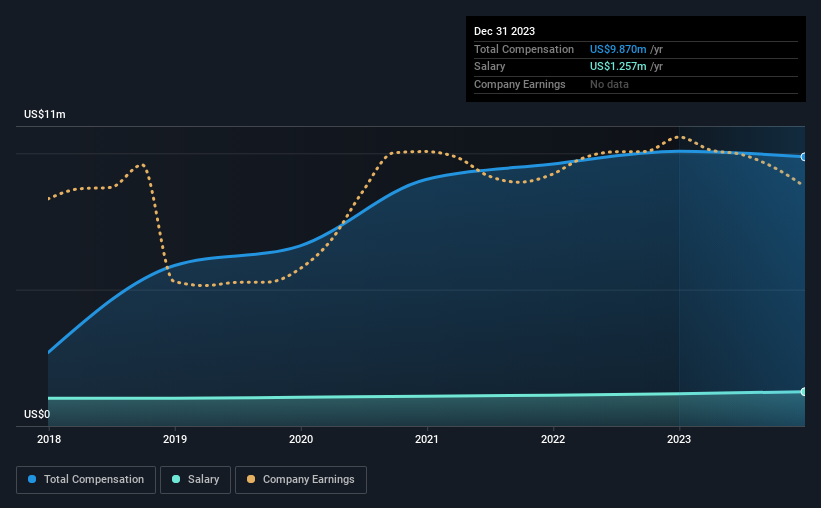Image resolution: width=821 pixels, height=508 pixels.
Task: Click the No data earnings value
Action: coord(609,84)
